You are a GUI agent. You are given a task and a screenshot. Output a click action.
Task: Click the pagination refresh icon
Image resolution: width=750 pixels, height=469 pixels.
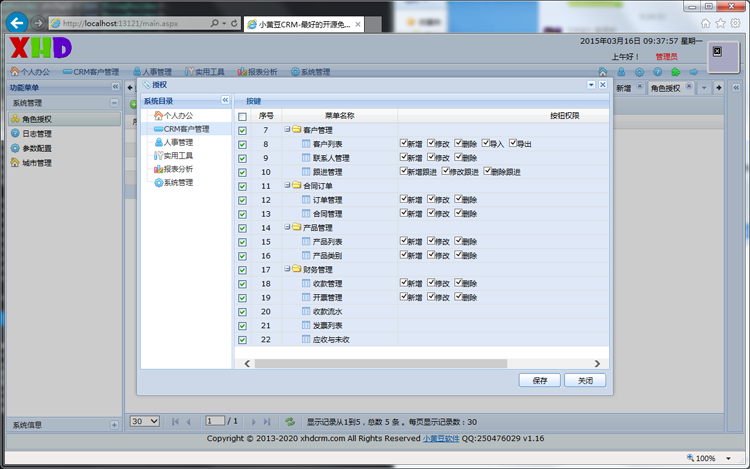290,422
